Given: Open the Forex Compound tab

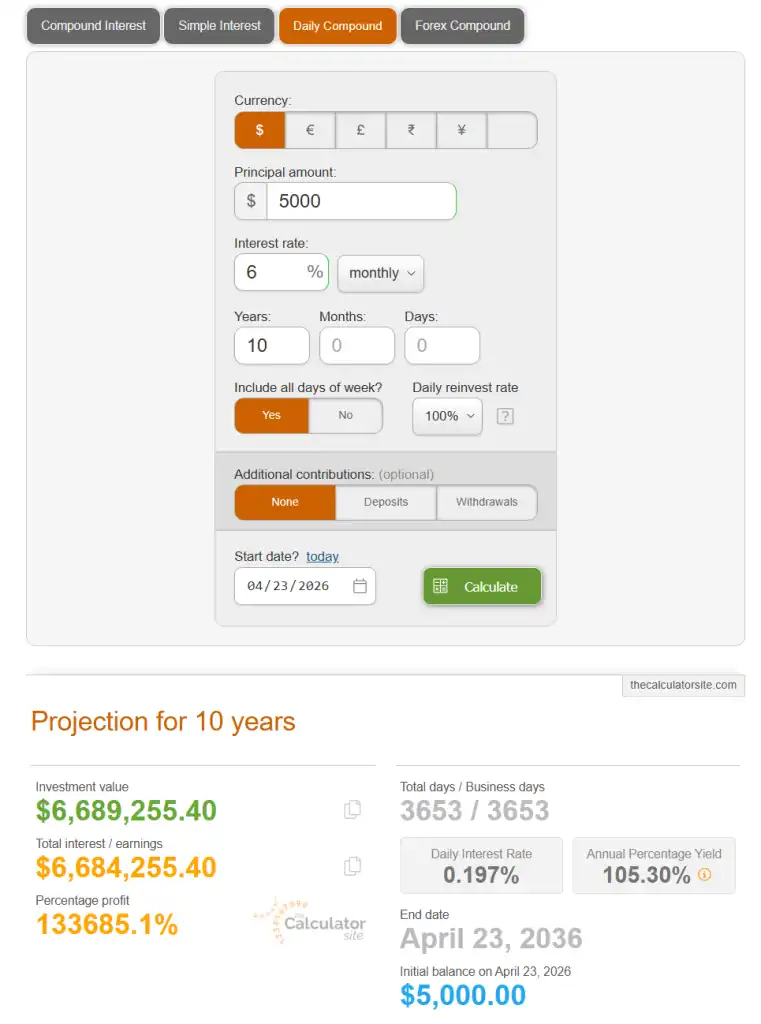Looking at the screenshot, I should coord(462,26).
